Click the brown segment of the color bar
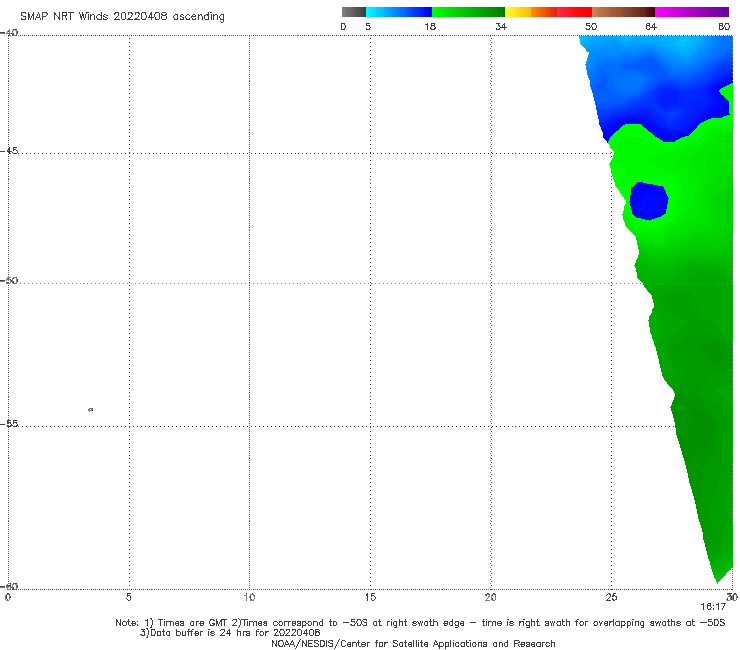The height and width of the screenshot is (650, 740). (623, 12)
